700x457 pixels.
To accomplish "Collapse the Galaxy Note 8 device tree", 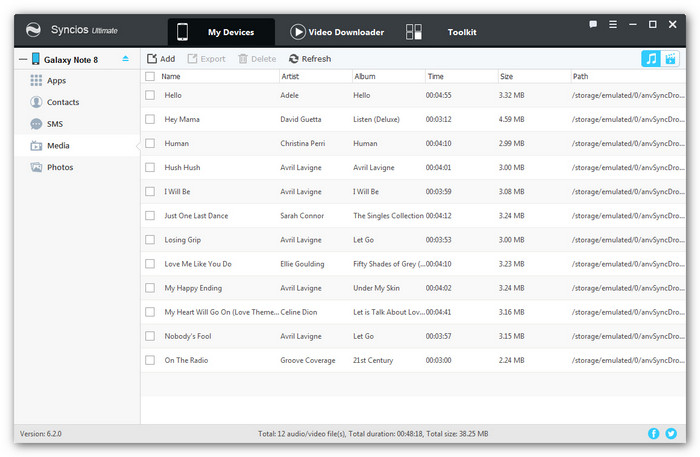I will click(x=23, y=59).
